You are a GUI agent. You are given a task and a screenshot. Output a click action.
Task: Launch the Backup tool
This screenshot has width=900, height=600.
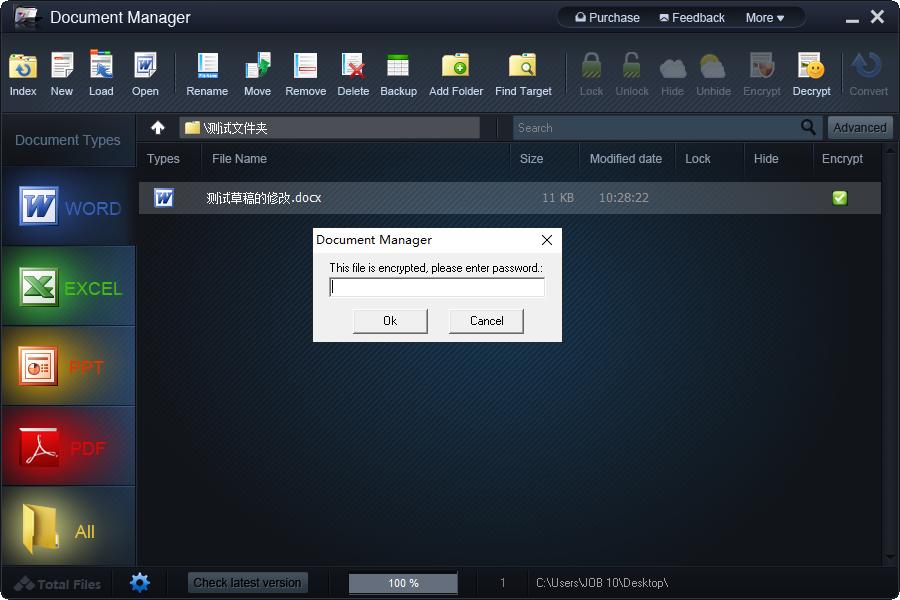pyautogui.click(x=398, y=65)
